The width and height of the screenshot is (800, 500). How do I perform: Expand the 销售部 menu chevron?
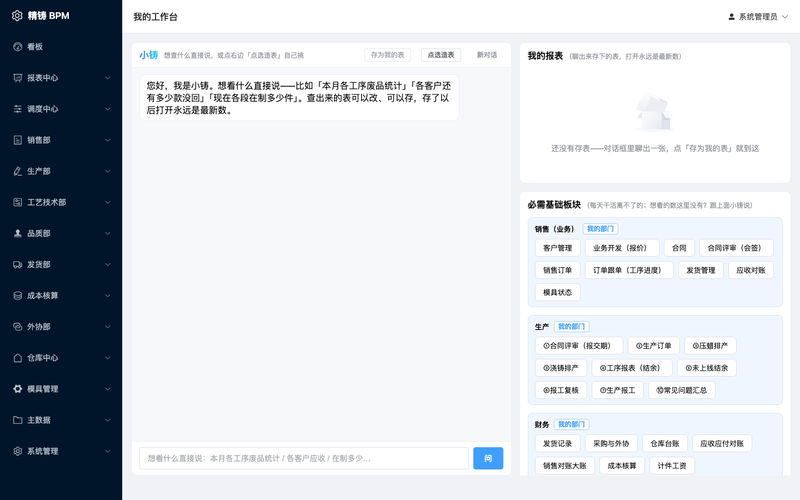(x=108, y=140)
